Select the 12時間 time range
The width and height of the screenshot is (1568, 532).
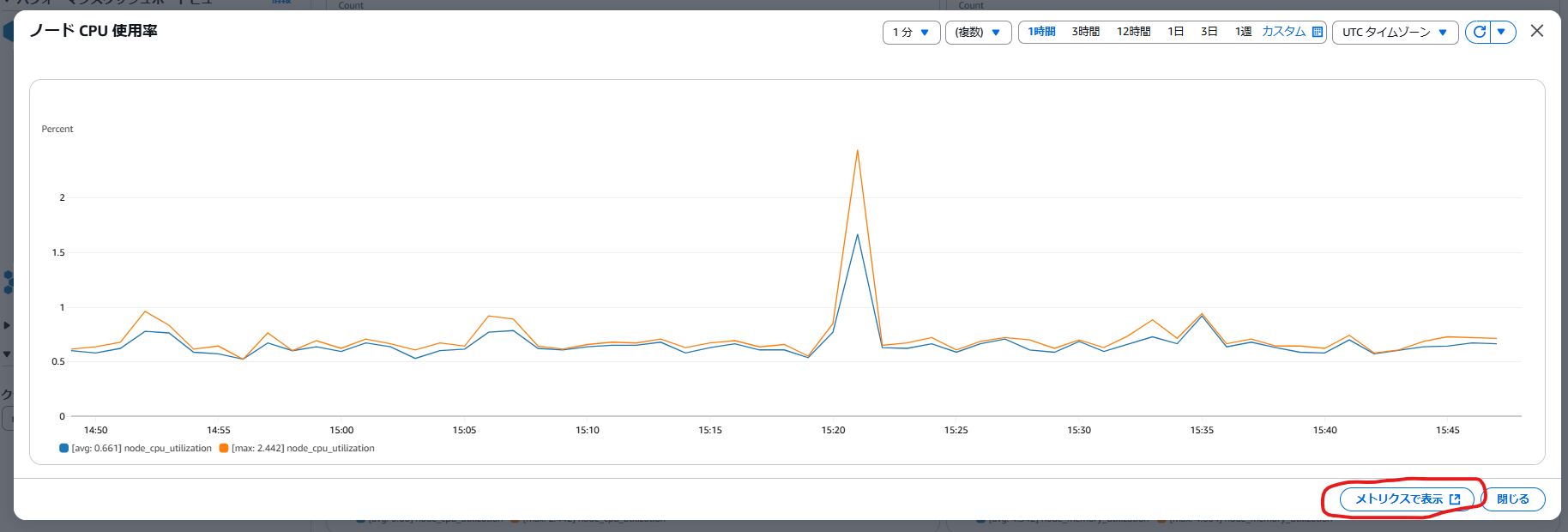coord(1133,32)
